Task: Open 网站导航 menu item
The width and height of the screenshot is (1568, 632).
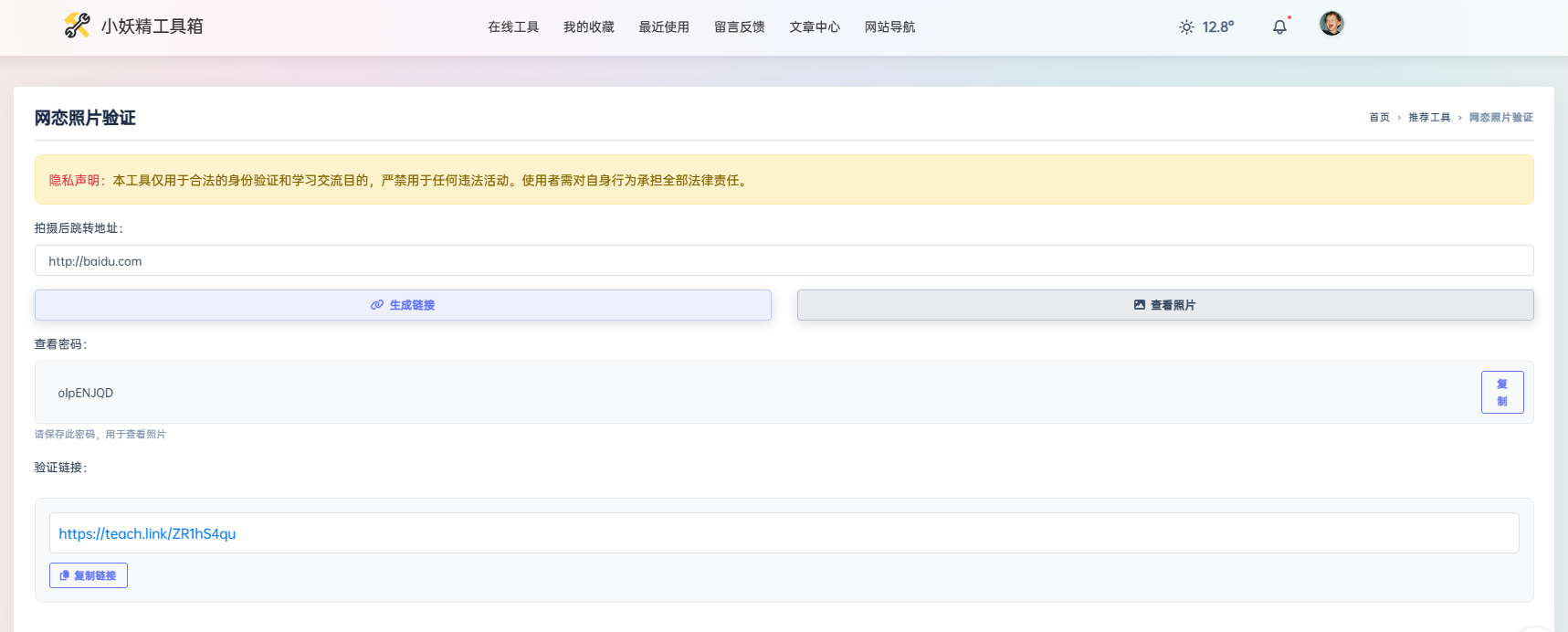Action: [890, 27]
